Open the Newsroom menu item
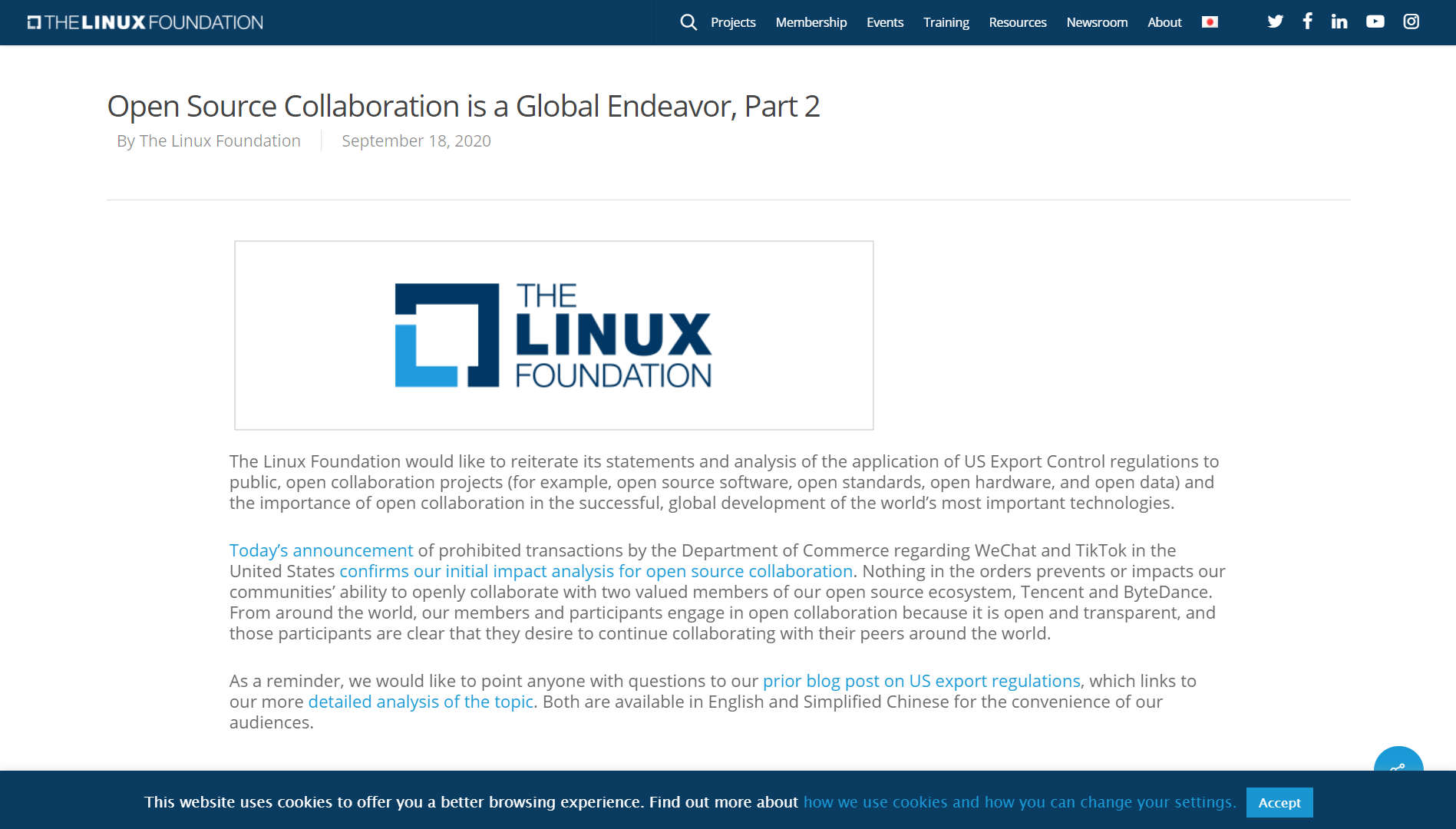Viewport: 1456px width, 829px height. pos(1096,22)
